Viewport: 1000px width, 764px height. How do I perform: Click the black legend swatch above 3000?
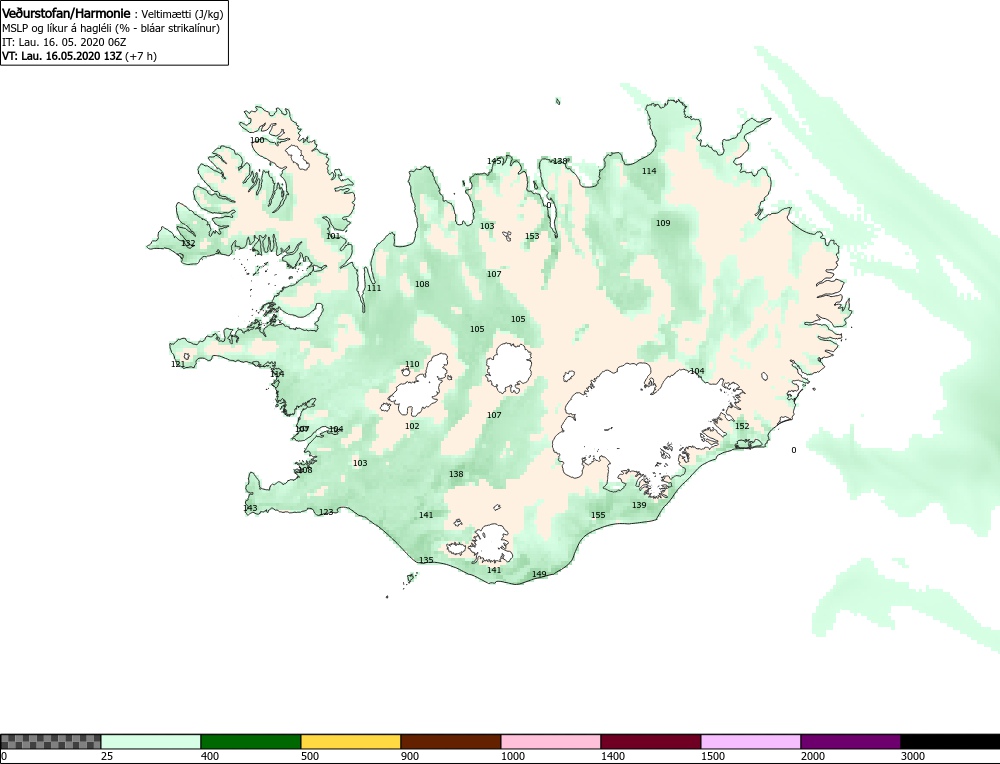click(950, 741)
